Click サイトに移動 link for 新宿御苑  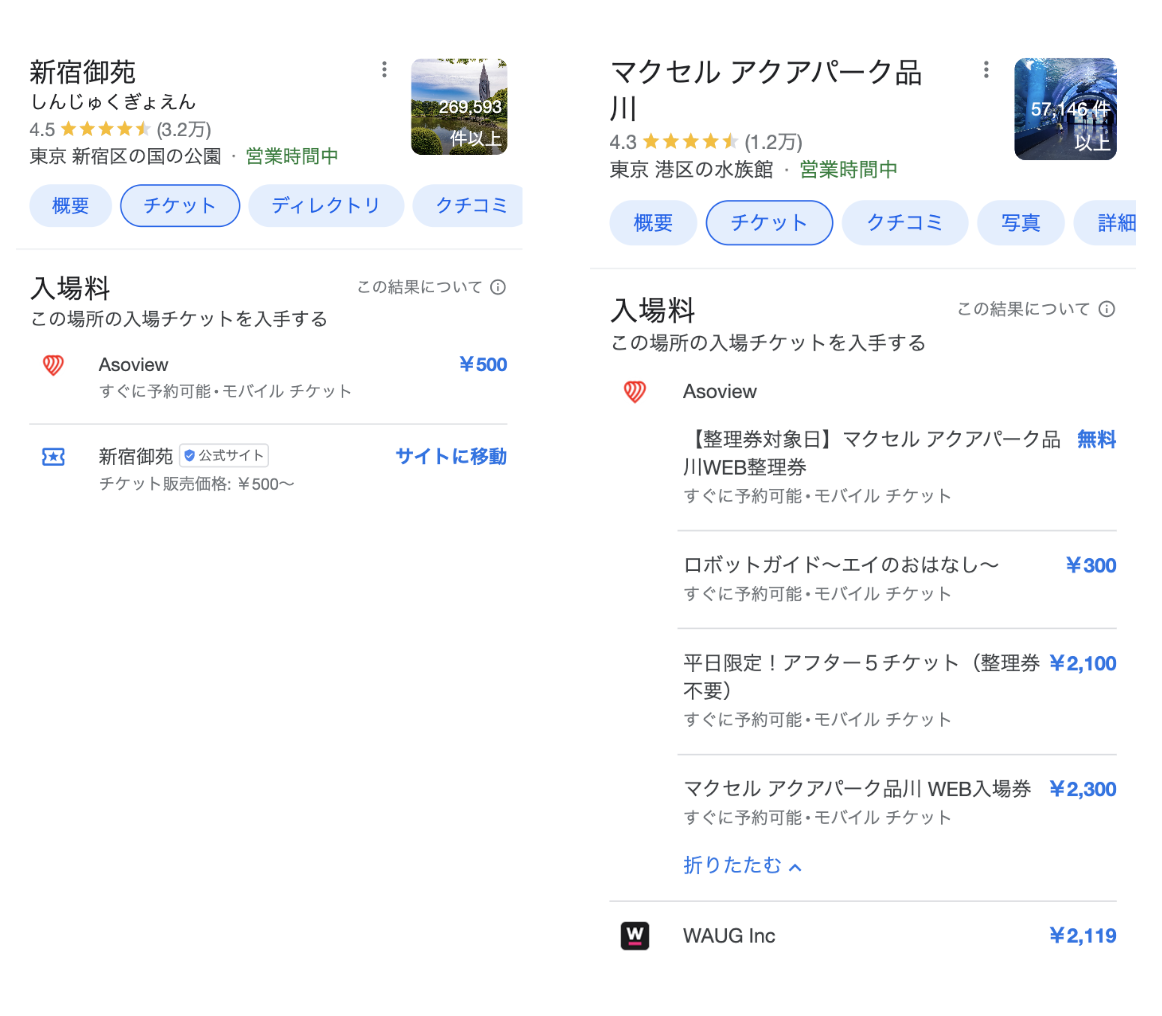point(451,456)
